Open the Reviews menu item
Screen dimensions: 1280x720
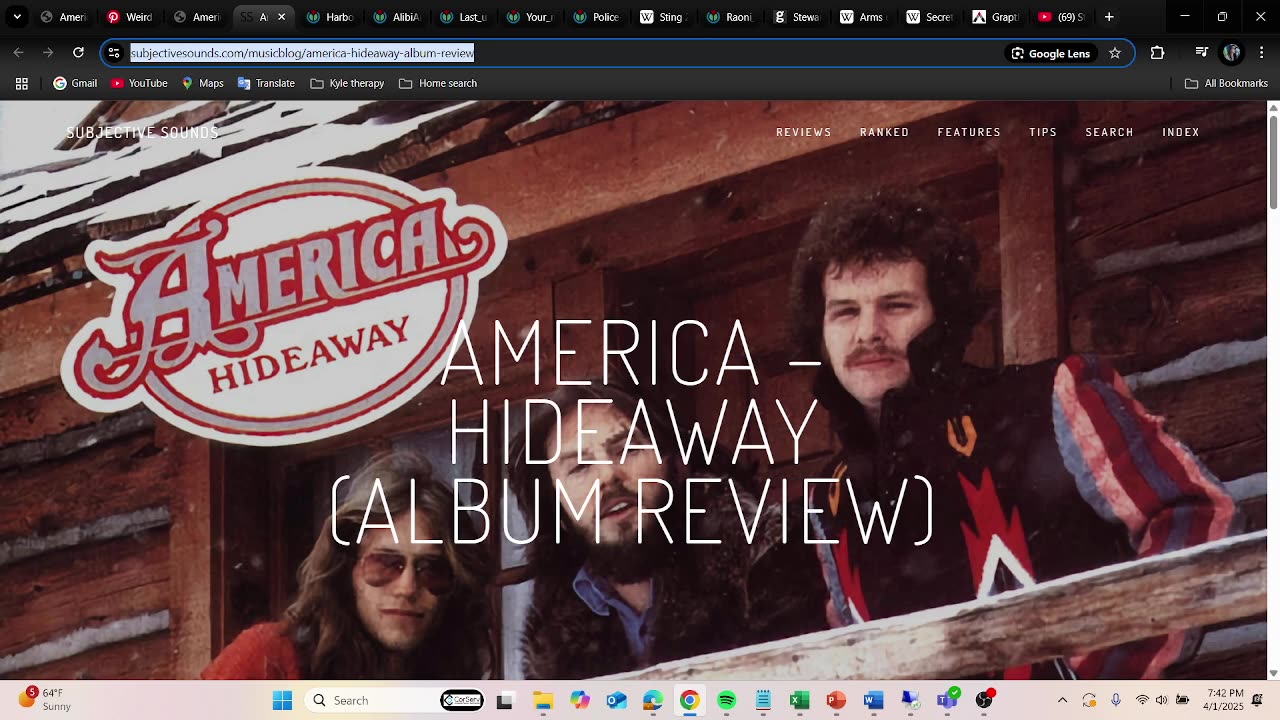point(804,132)
